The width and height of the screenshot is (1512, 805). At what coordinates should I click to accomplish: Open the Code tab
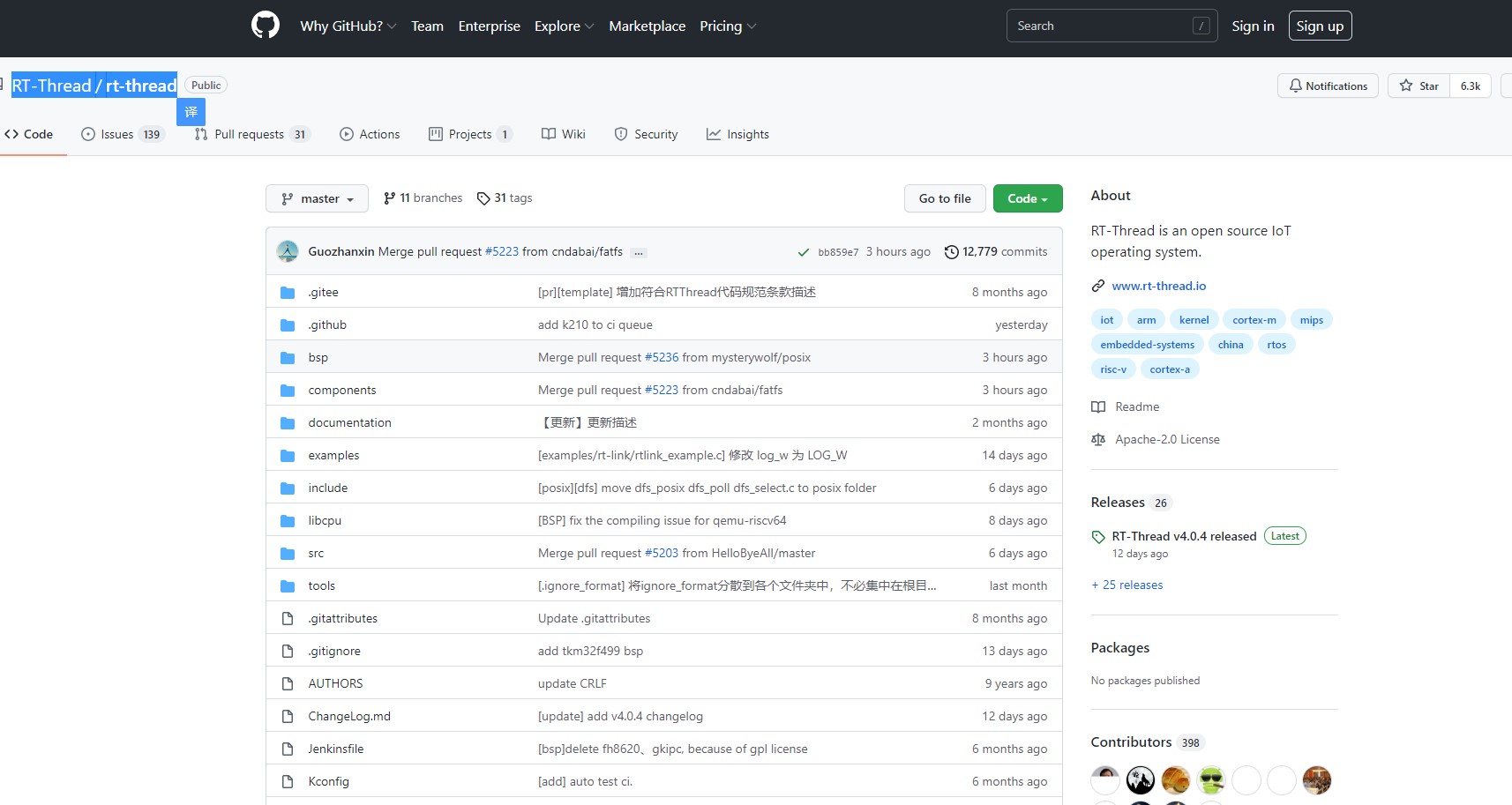click(x=29, y=134)
